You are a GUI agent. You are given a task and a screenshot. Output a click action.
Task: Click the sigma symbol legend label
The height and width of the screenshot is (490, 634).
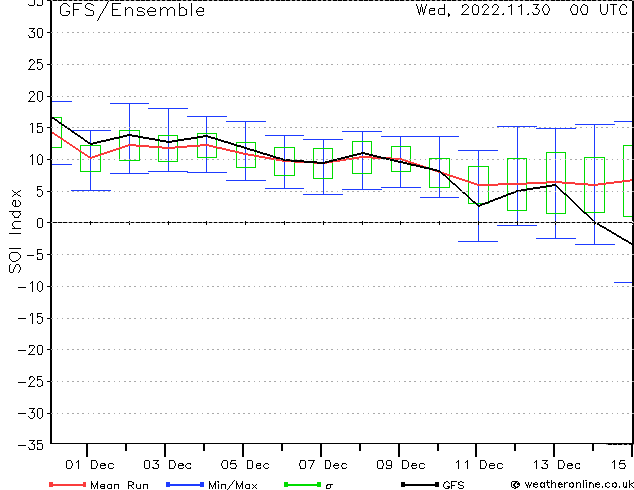pos(329,486)
